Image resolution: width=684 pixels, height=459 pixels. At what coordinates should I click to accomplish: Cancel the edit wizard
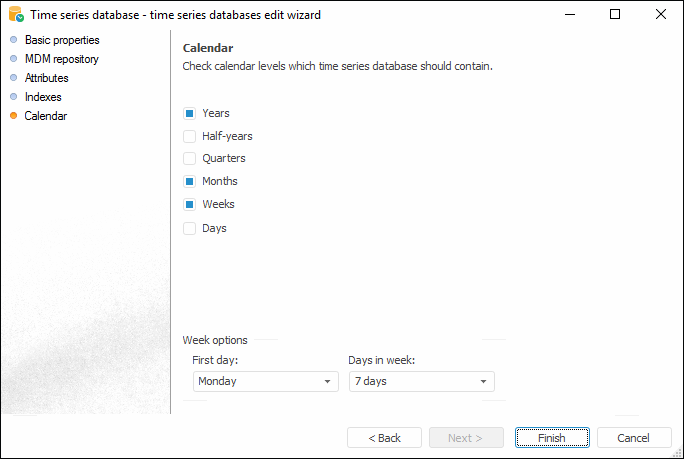coord(633,438)
